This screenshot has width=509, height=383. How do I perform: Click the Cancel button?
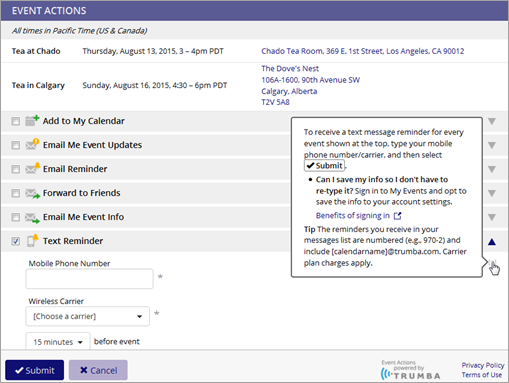pos(98,370)
